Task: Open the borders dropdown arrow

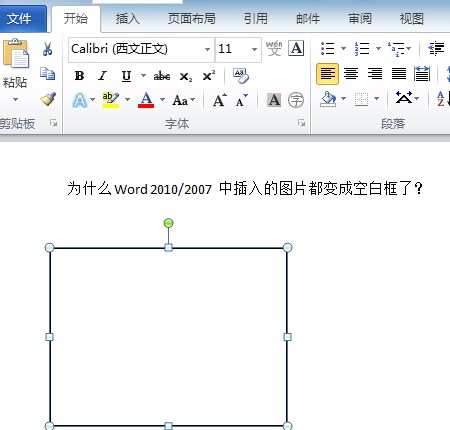Action: pos(377,99)
